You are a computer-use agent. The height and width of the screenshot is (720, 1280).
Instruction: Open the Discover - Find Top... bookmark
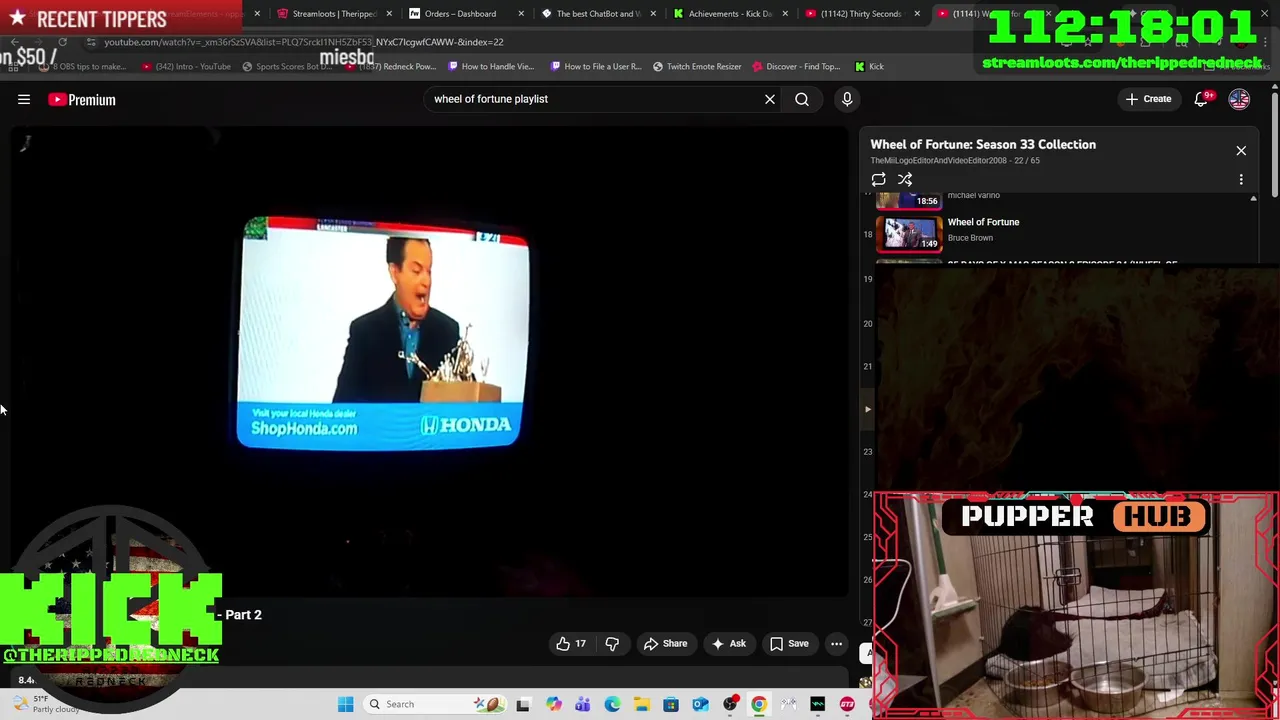797,67
